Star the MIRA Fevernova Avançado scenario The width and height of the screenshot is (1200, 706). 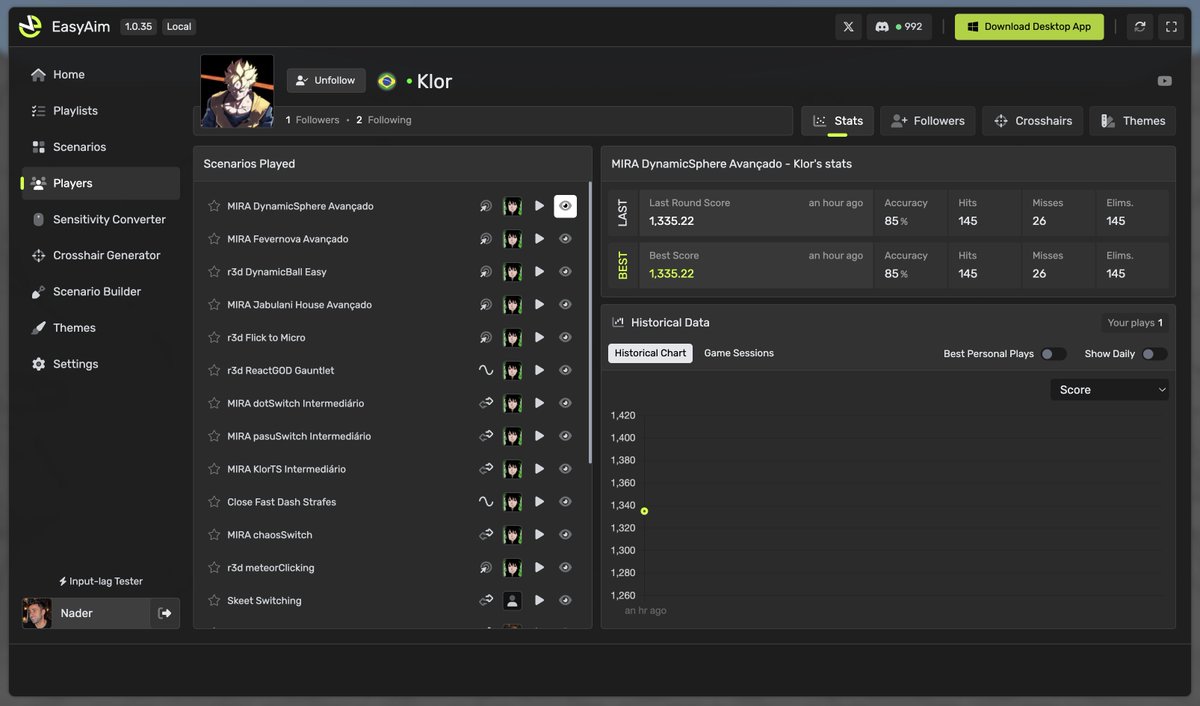[x=213, y=239]
